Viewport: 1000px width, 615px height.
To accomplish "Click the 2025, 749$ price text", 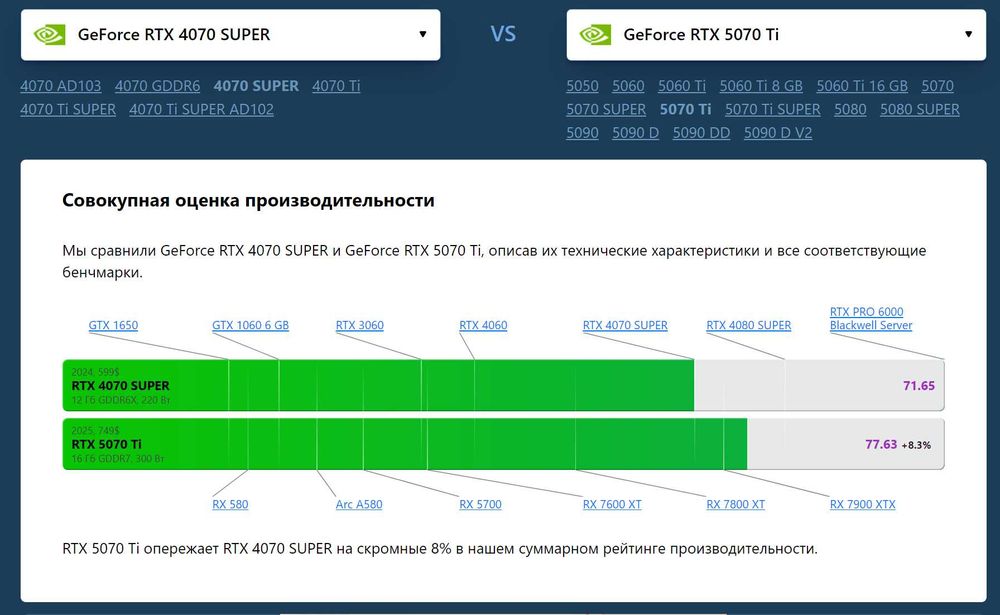I will (x=95, y=431).
